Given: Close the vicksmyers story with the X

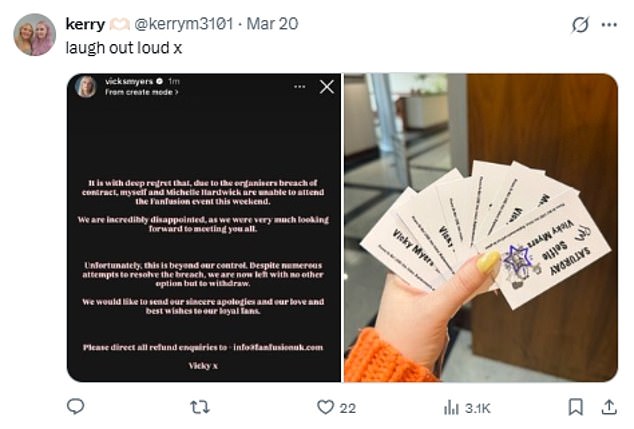Looking at the screenshot, I should 326,87.
